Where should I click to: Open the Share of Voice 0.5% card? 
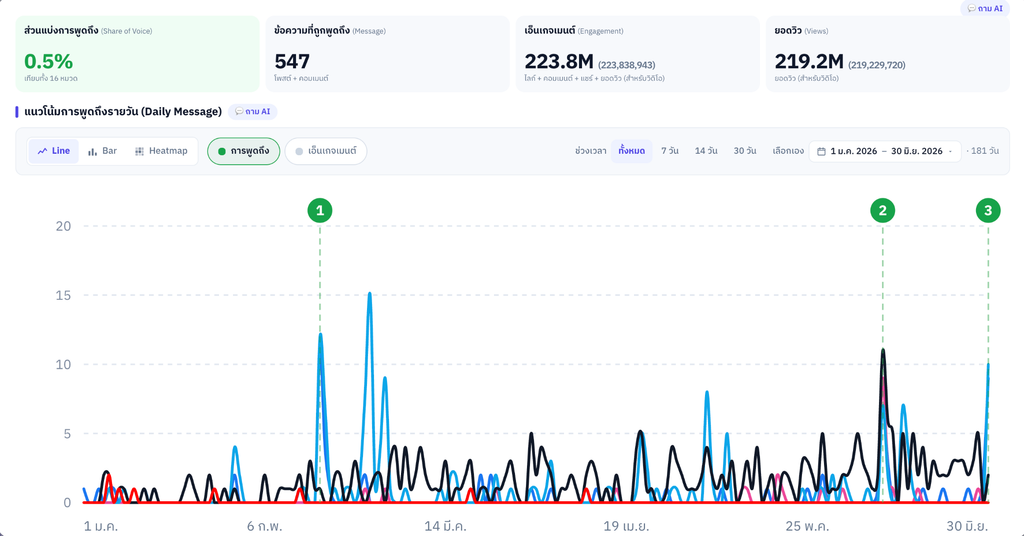[138, 54]
